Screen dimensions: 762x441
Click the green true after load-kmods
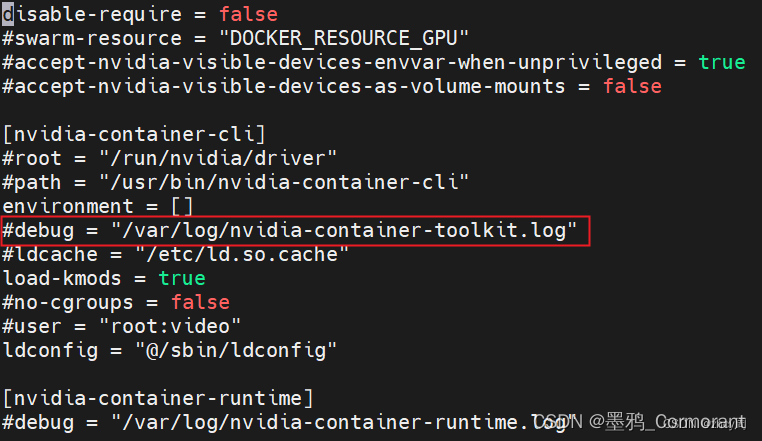182,279
